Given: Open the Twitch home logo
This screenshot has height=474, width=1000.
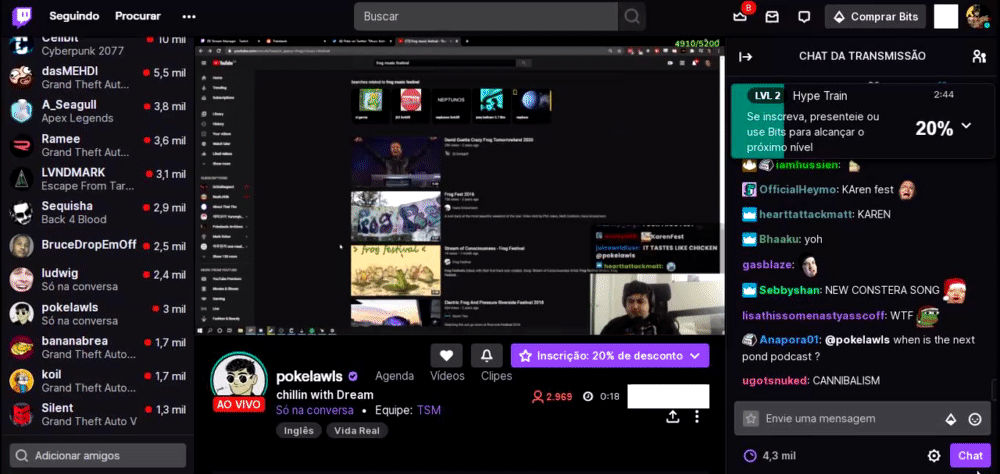Looking at the screenshot, I should click(x=21, y=16).
